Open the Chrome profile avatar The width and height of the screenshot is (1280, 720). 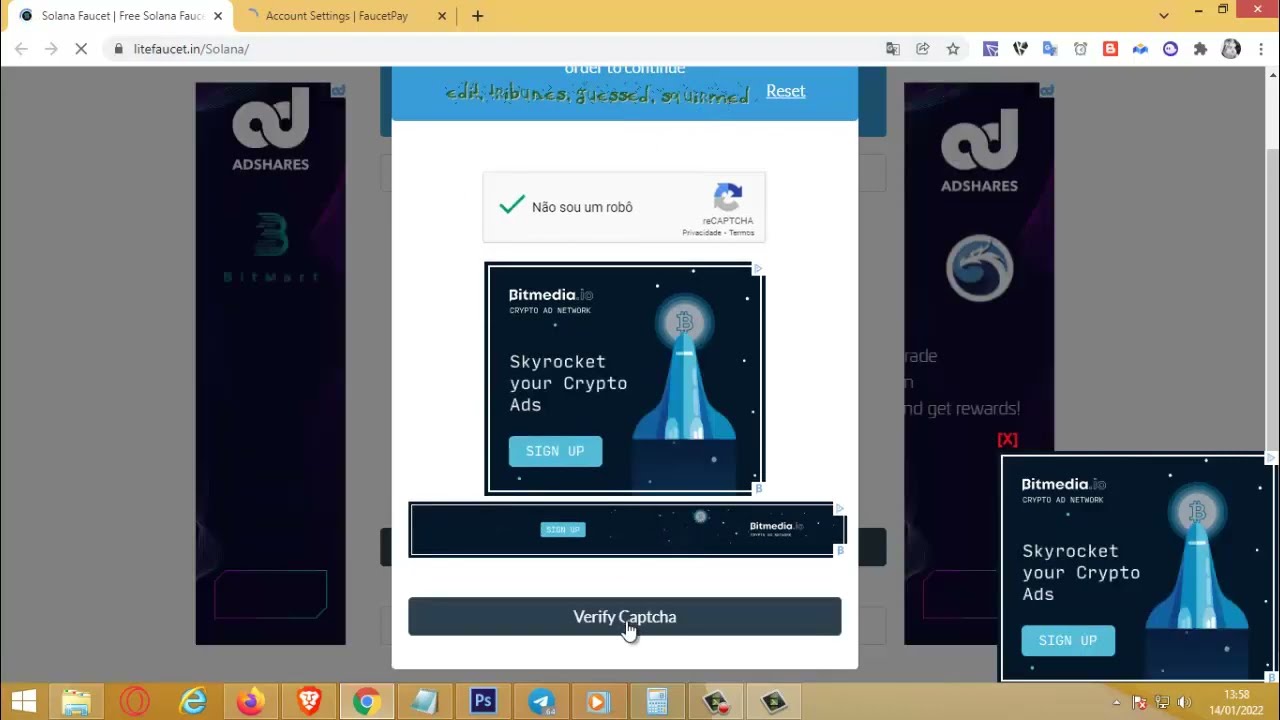pos(1231,48)
